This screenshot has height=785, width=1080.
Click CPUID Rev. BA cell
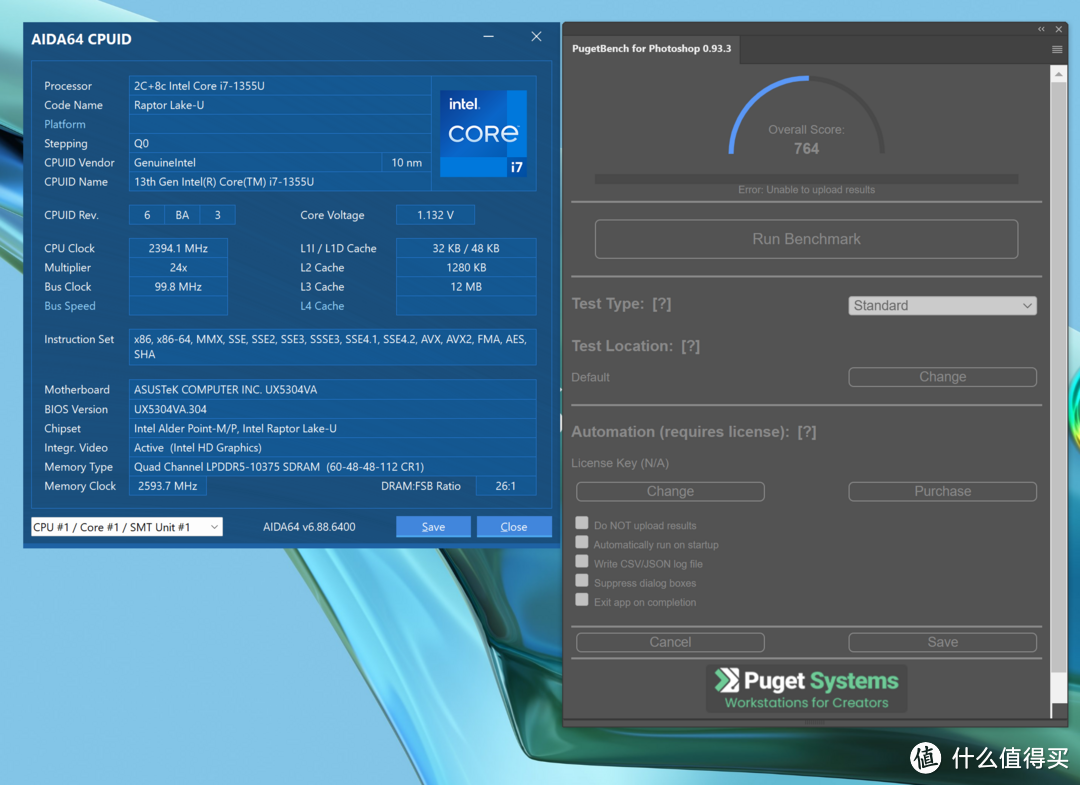pyautogui.click(x=182, y=215)
